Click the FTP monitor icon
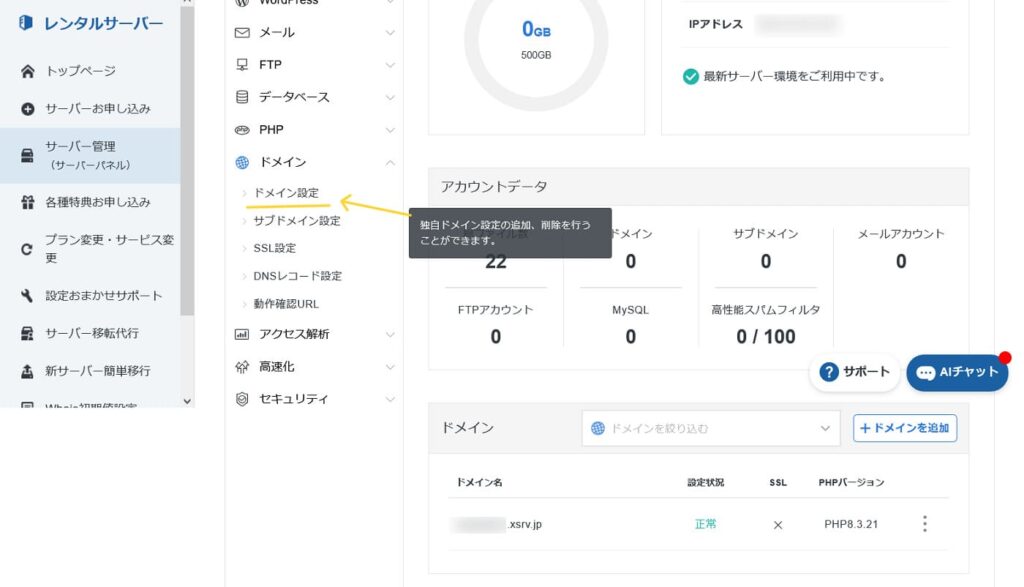Image resolution: width=1024 pixels, height=587 pixels. [242, 65]
